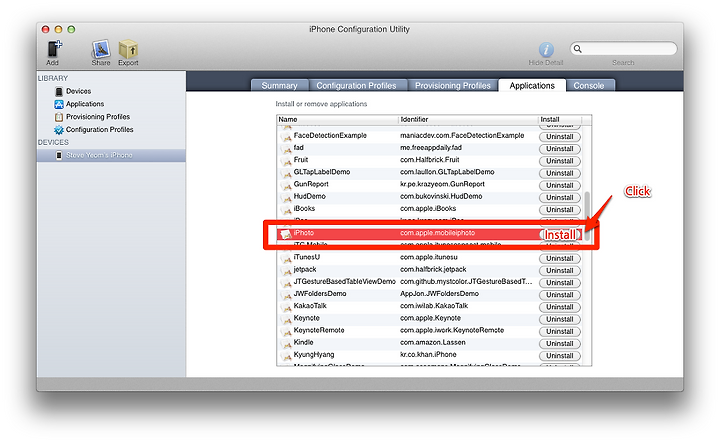This screenshot has width=720, height=442.
Task: Click the Install column header
Action: click(x=560, y=119)
